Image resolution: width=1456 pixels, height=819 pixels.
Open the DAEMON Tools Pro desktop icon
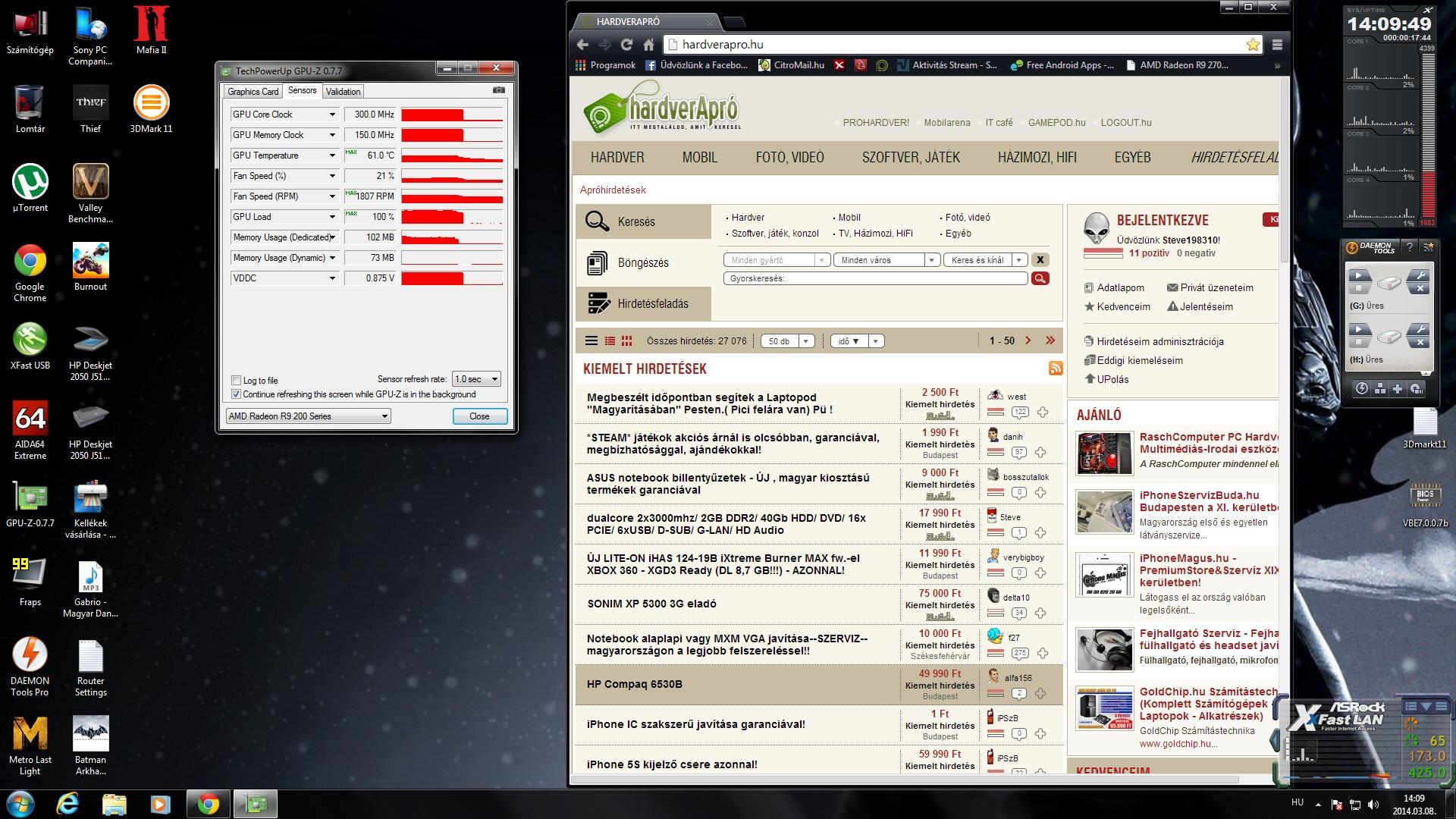tap(30, 666)
